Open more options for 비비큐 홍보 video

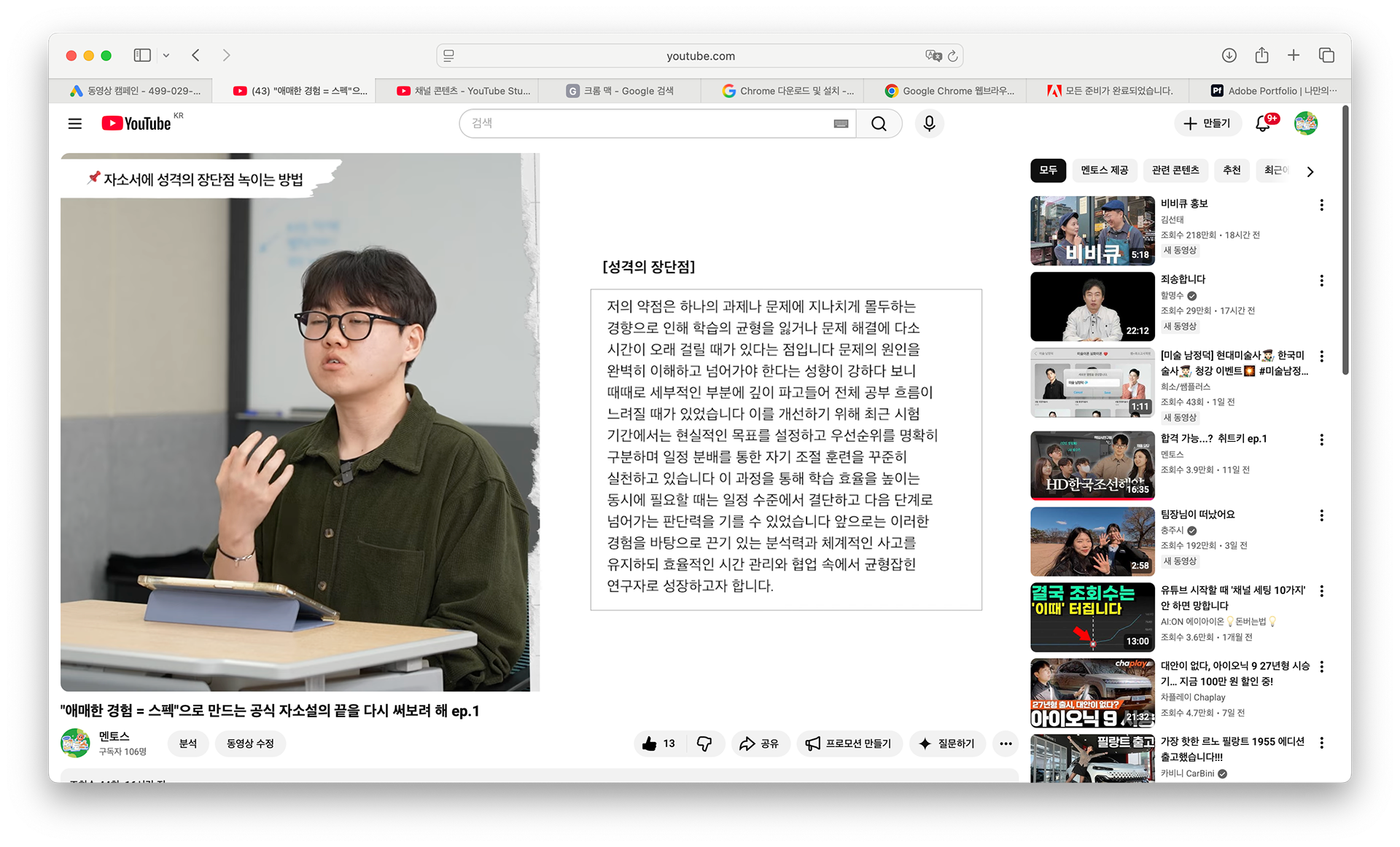[x=1321, y=206]
